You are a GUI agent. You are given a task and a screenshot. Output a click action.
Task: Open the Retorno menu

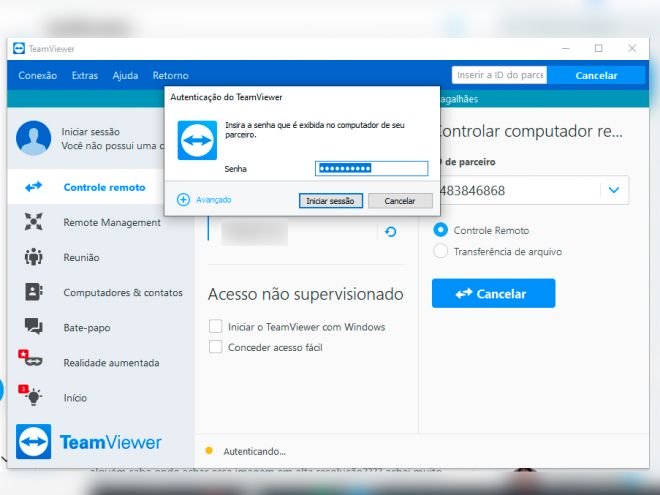pos(170,75)
